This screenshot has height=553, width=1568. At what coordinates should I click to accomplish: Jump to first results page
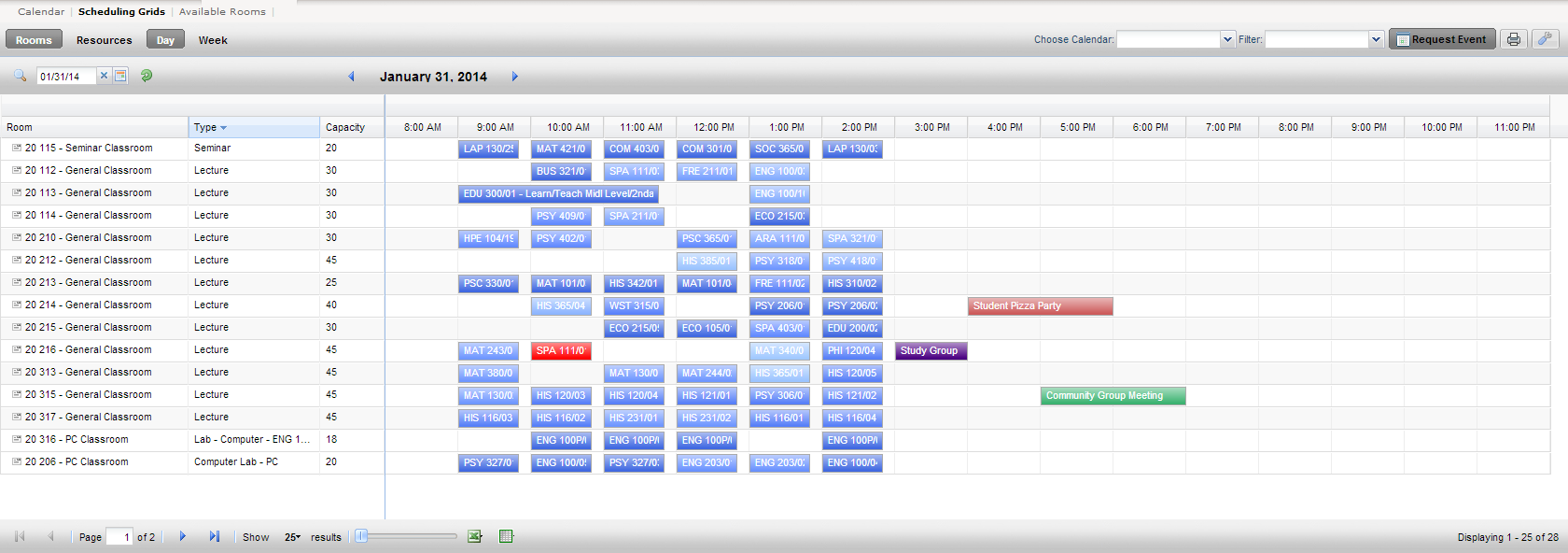tap(20, 536)
